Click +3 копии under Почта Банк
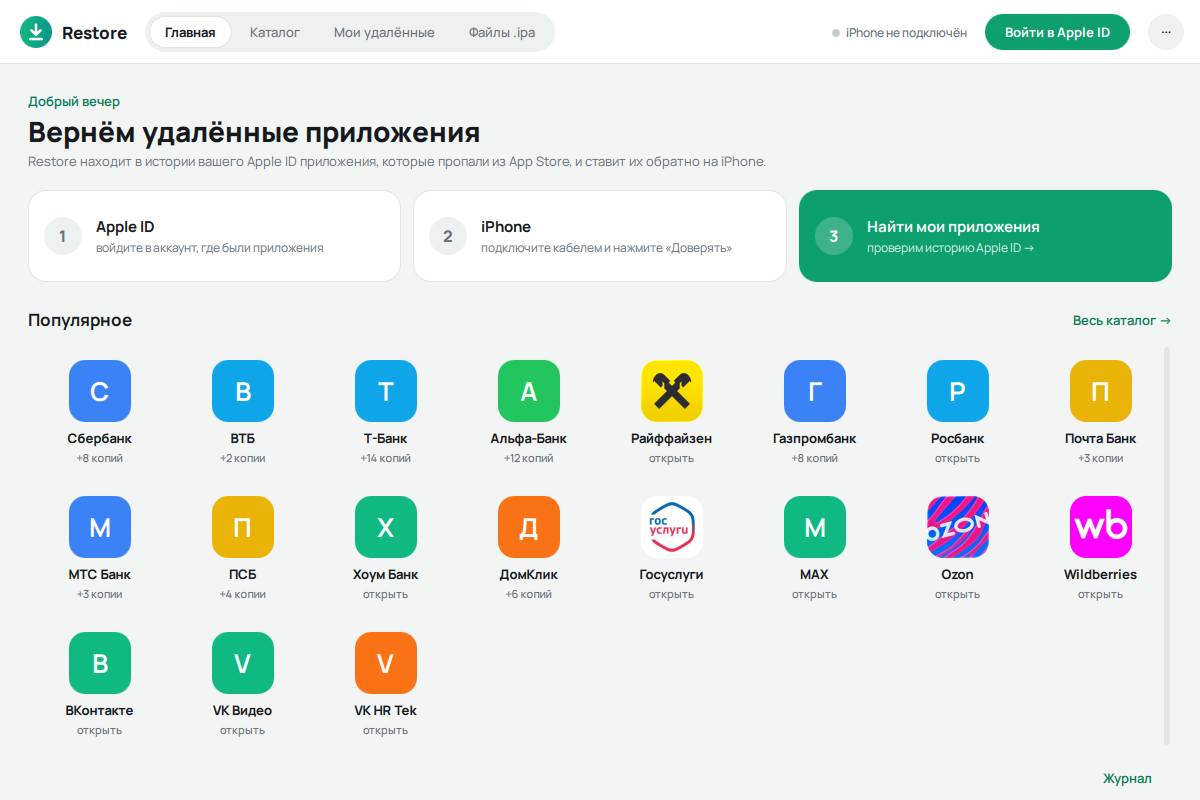The image size is (1200, 800). (x=1101, y=458)
